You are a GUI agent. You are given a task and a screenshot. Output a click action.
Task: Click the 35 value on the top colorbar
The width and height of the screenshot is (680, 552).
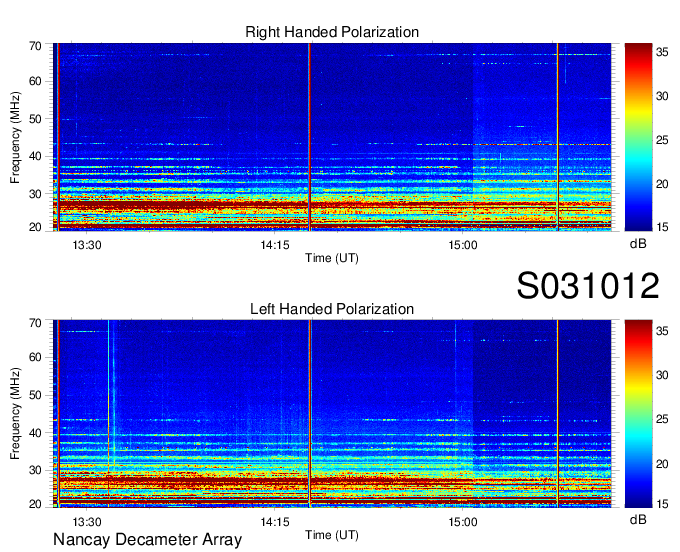click(x=662, y=52)
